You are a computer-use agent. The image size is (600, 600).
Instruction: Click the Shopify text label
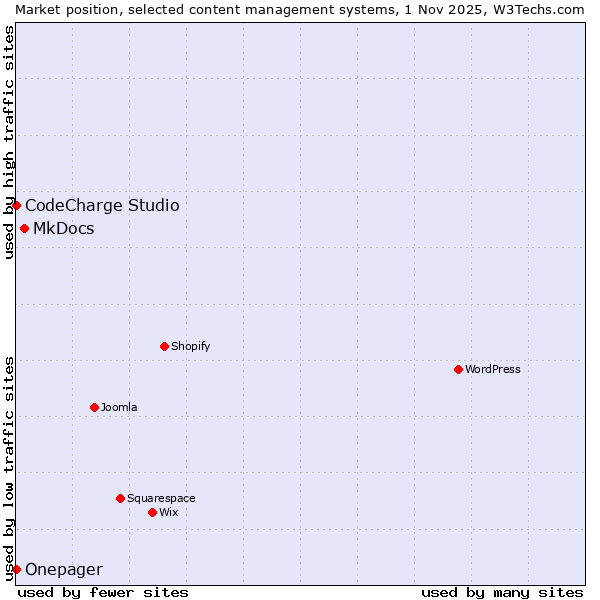(x=191, y=346)
